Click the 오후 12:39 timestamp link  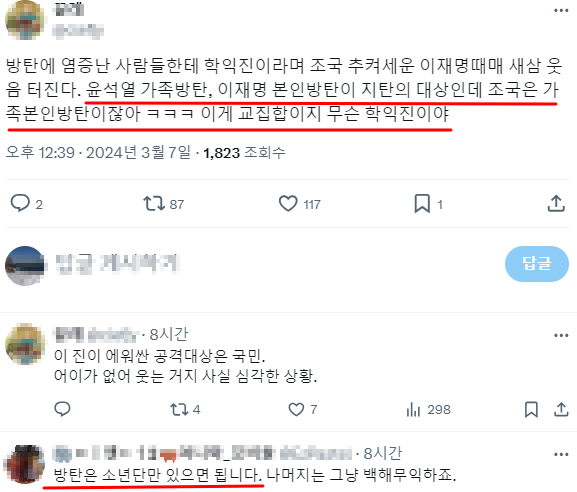(40, 152)
